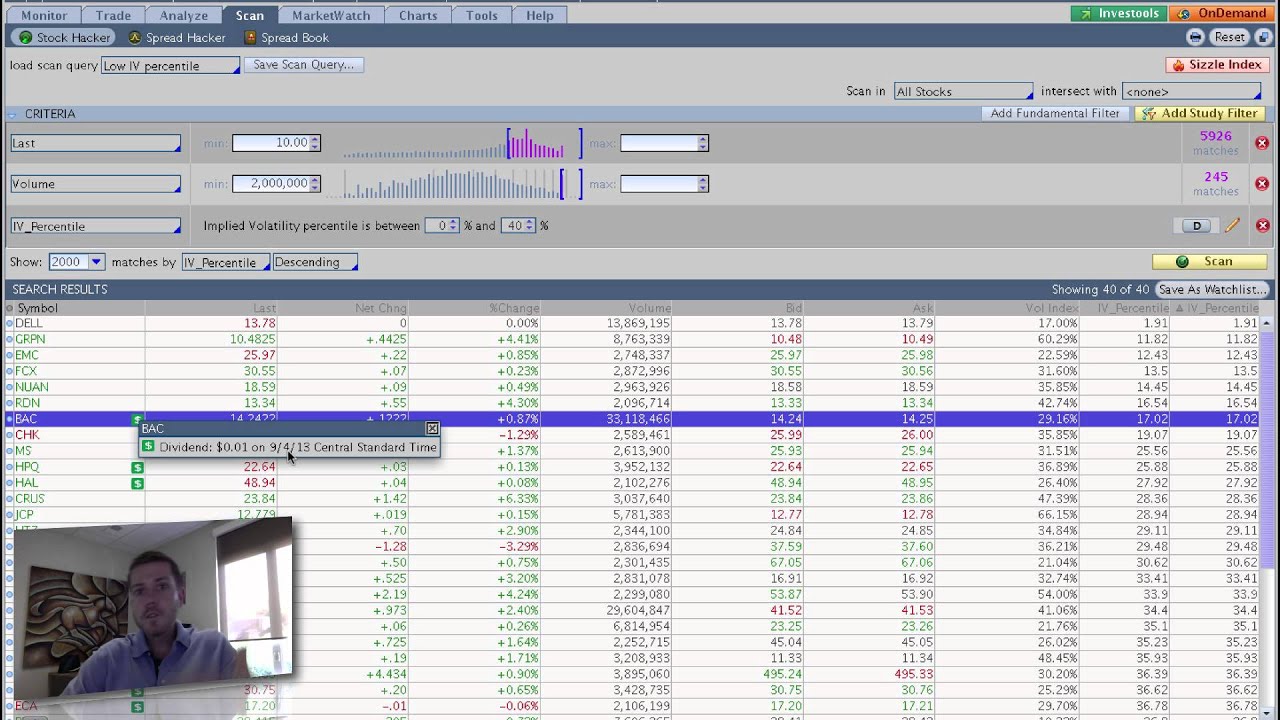Switch to the Analyze tab
Viewport: 1280px width, 720px height.
pyautogui.click(x=184, y=15)
